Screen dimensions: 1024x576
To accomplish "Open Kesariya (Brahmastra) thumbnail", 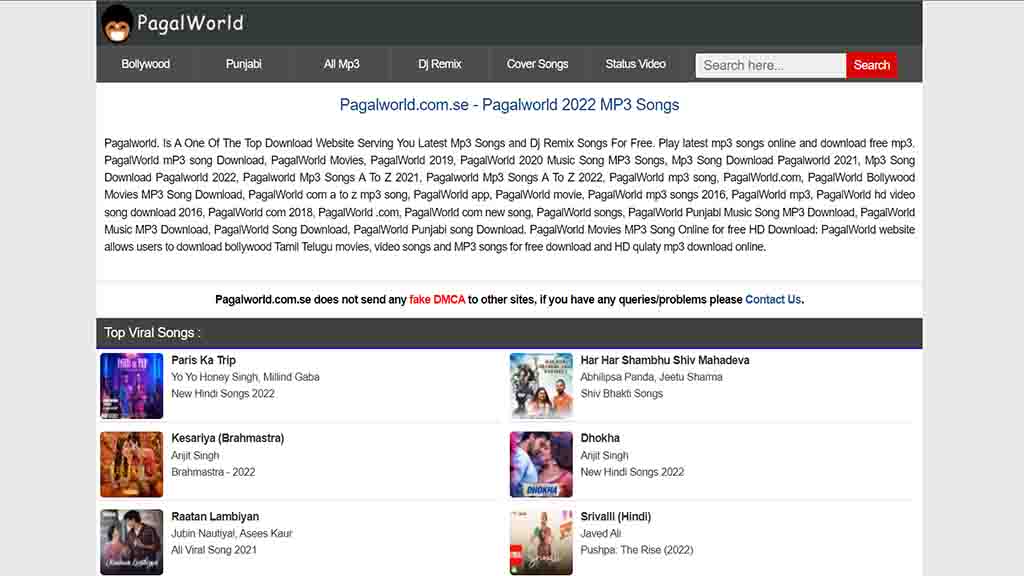I will [131, 464].
